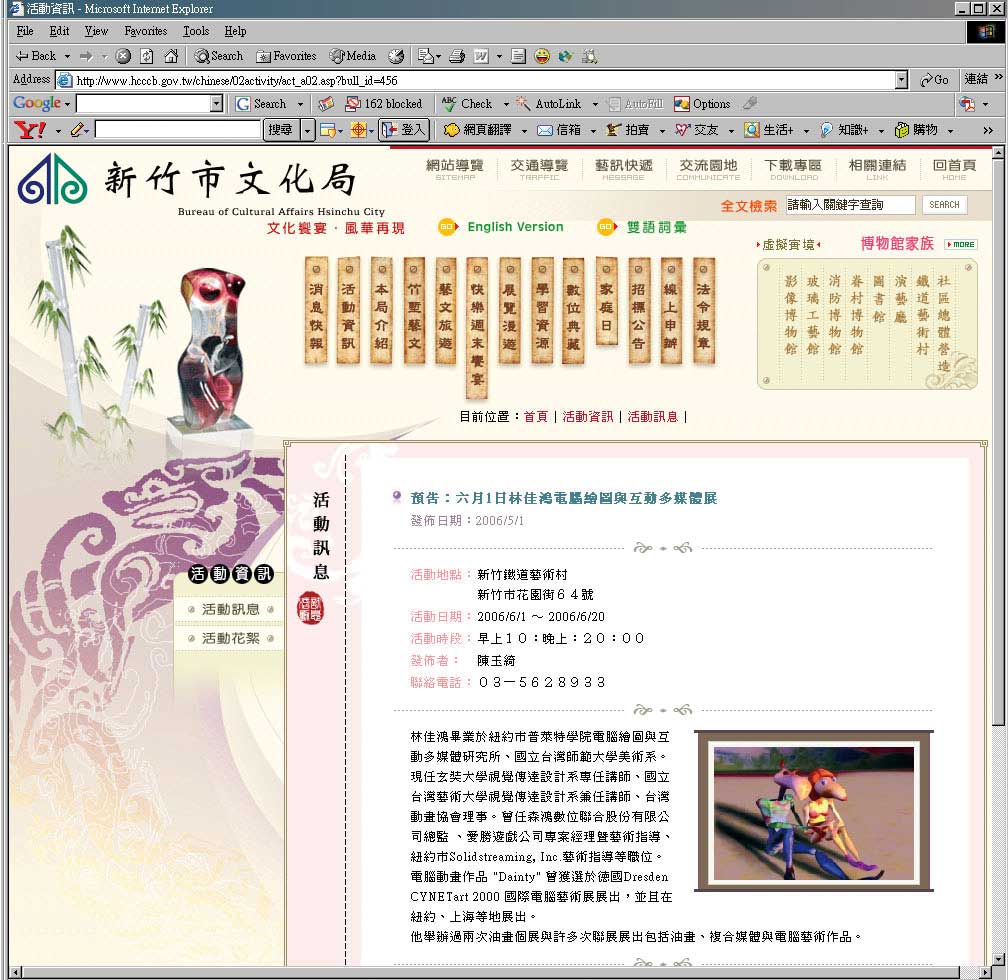
Task: Click the 網頁翻譯 translate button
Action: (x=478, y=130)
